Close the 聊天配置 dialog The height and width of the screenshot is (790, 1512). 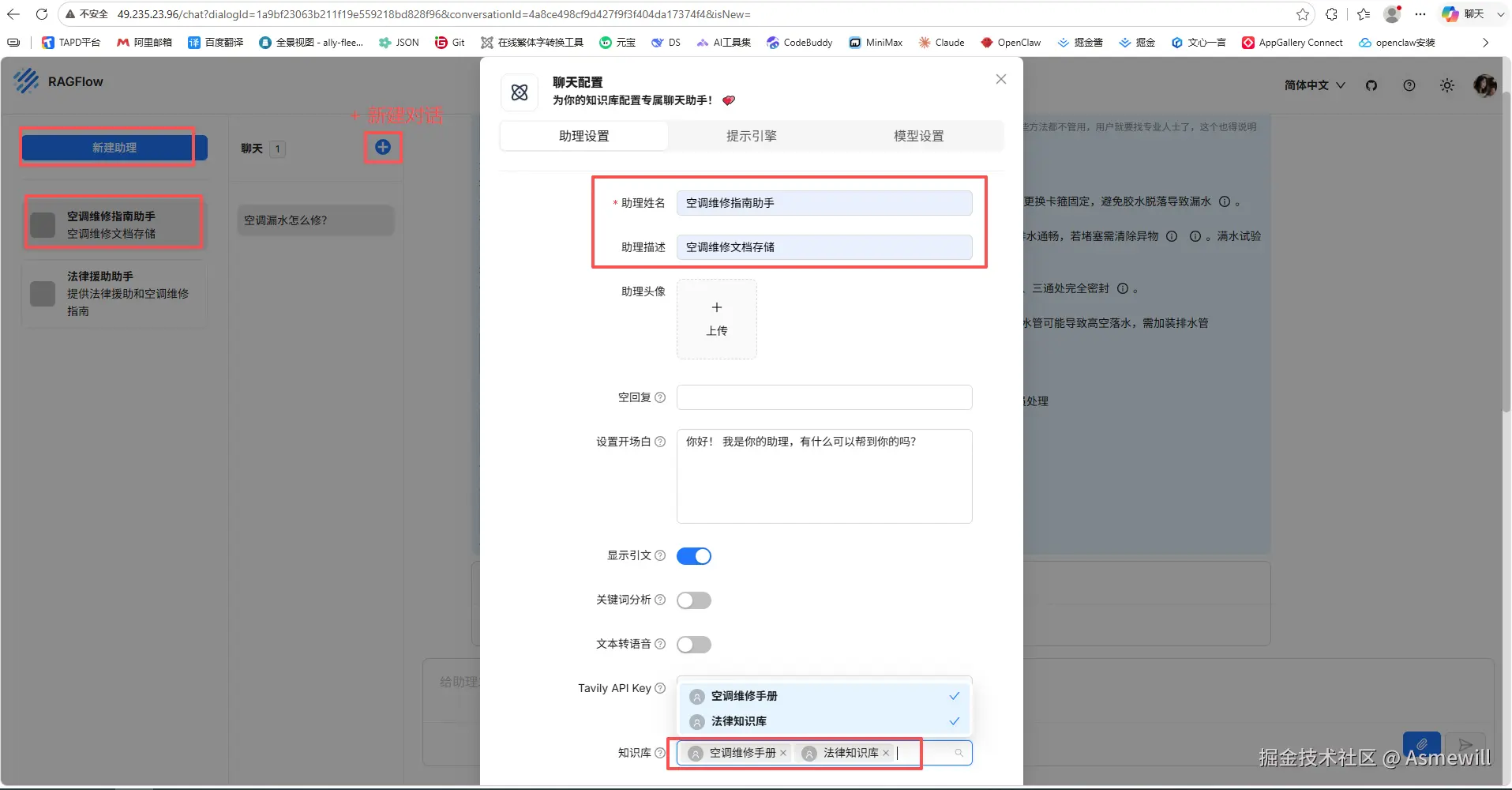(1001, 79)
